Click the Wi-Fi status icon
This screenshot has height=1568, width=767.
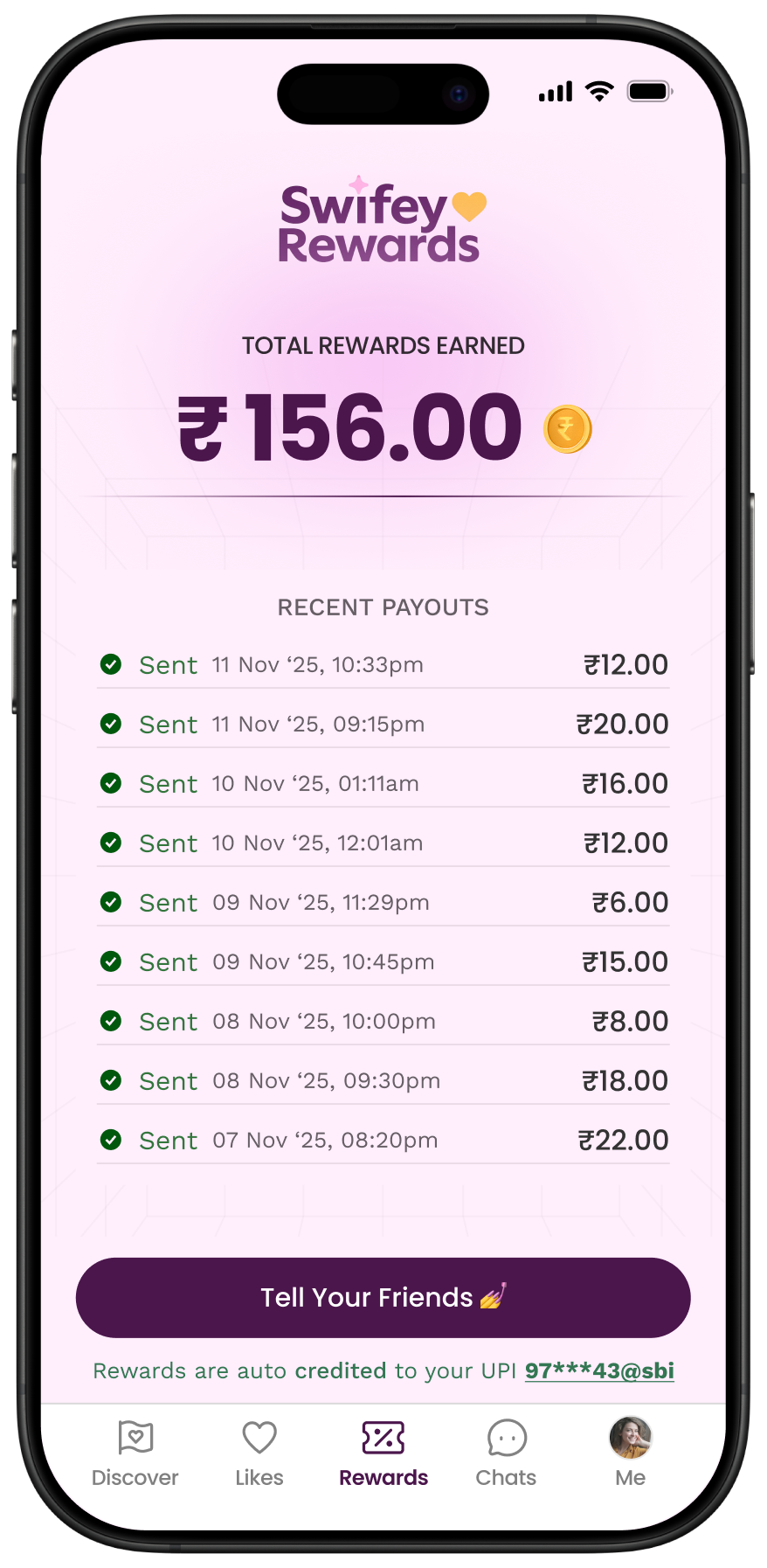[599, 92]
